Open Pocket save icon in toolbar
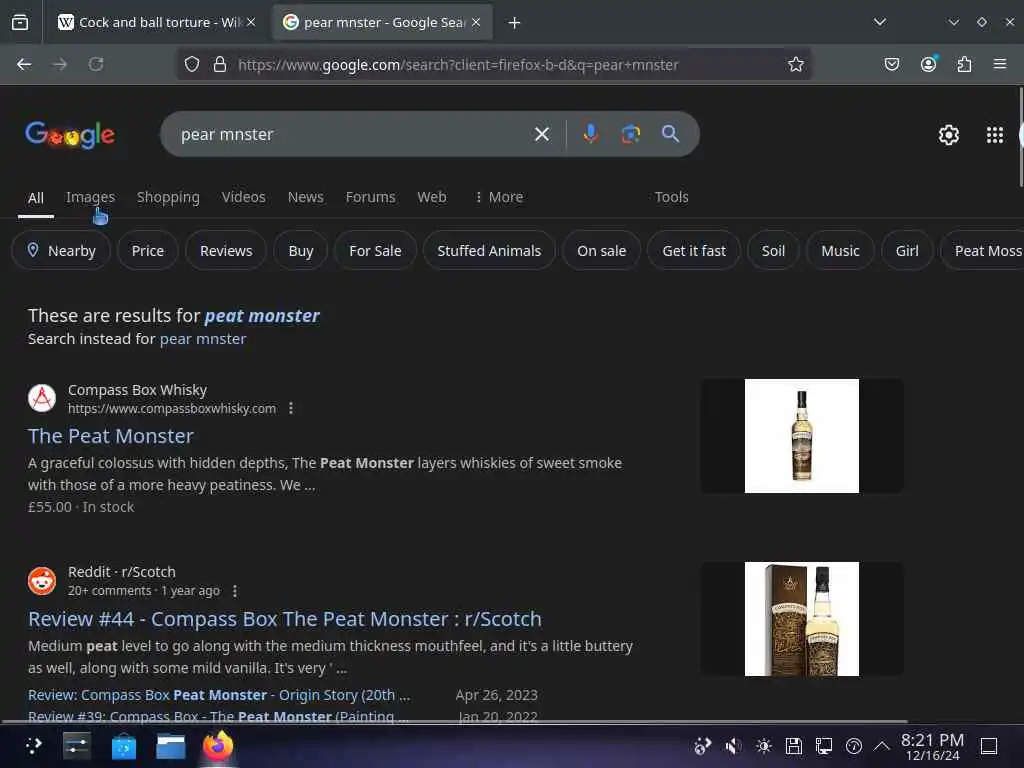This screenshot has width=1024, height=768. click(x=891, y=64)
